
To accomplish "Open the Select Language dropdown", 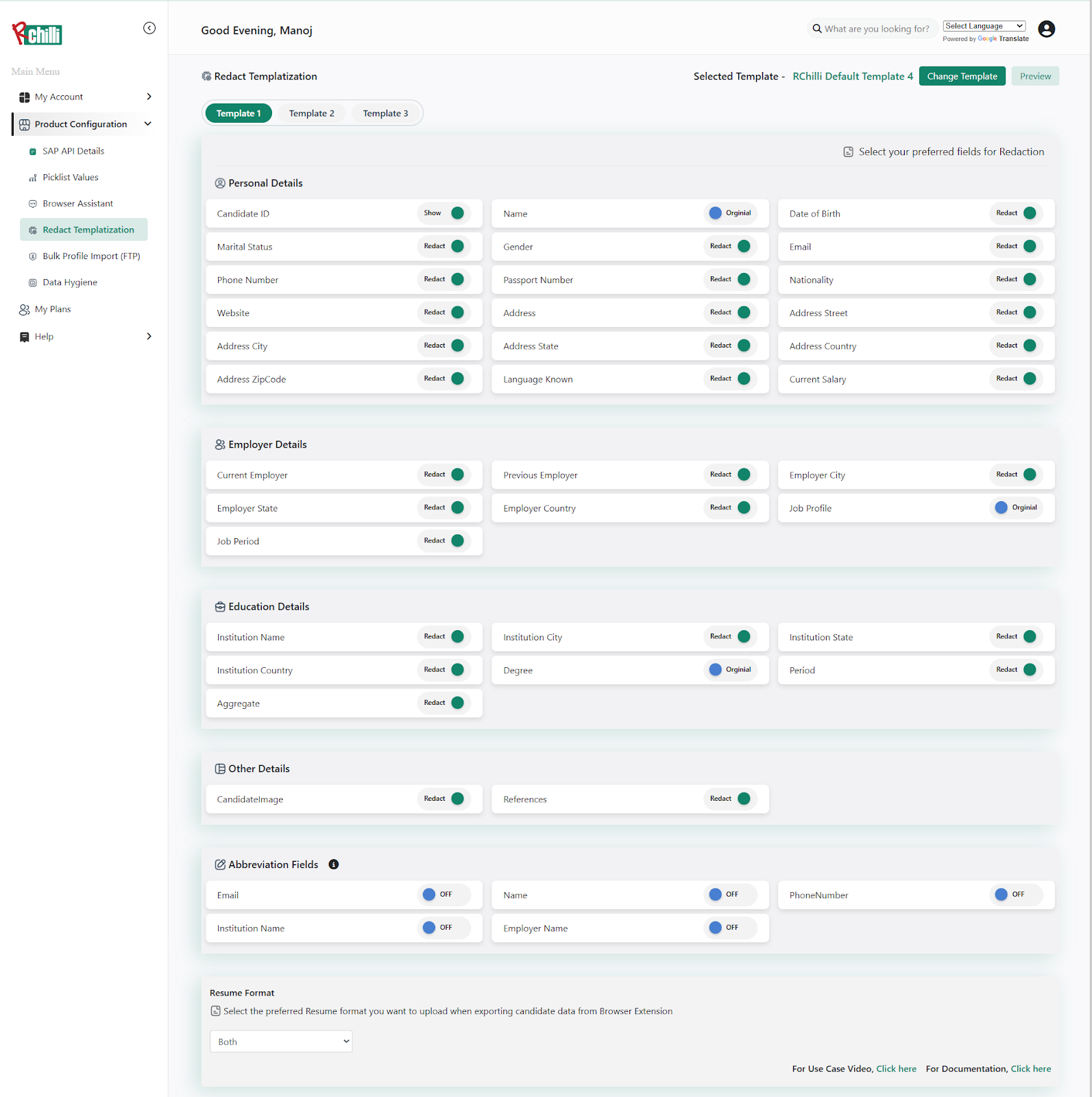I will click(x=984, y=26).
